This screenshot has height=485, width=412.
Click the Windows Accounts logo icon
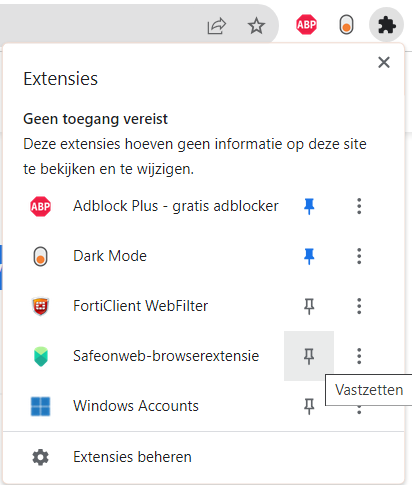(40, 406)
